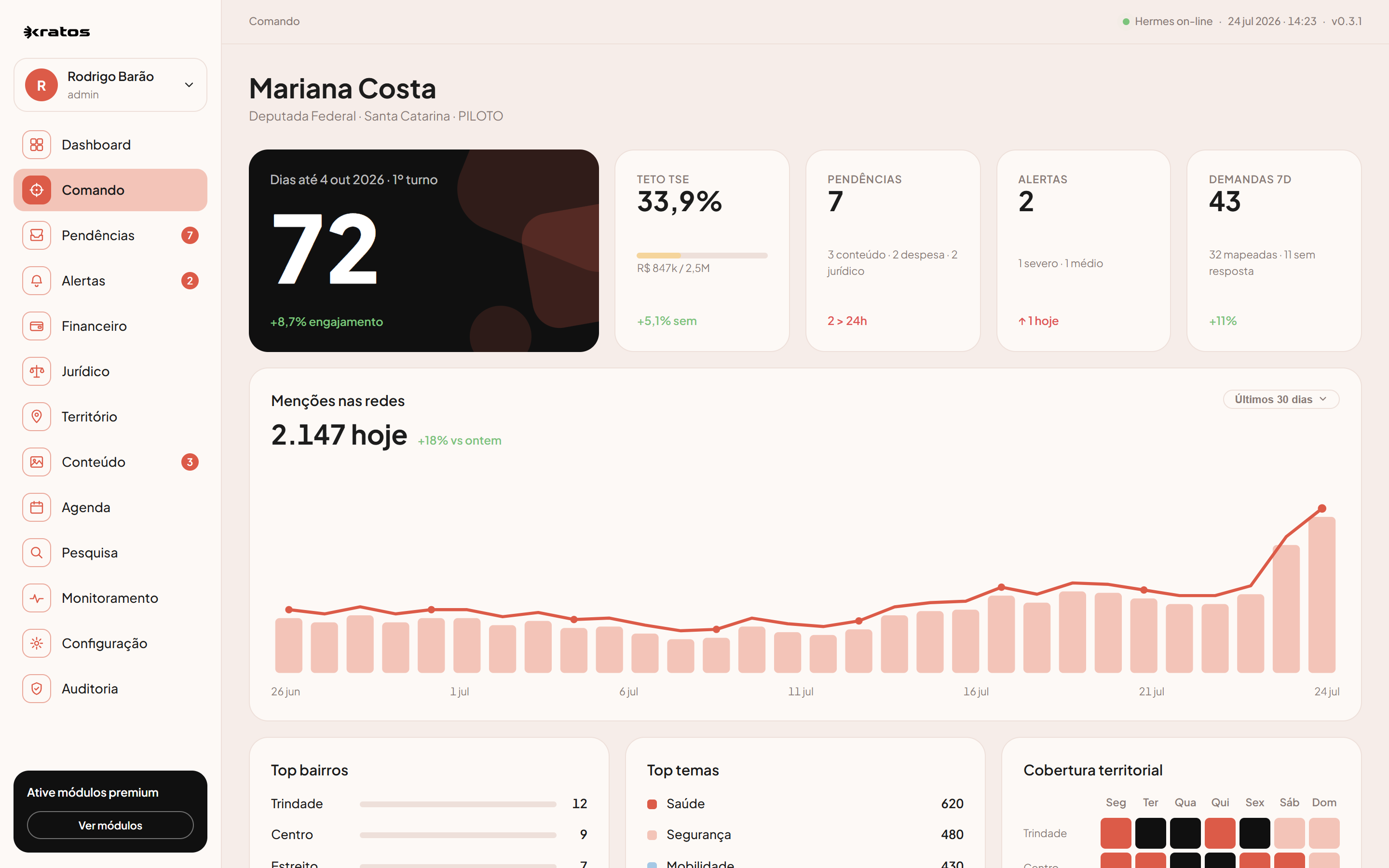This screenshot has width=1389, height=868.
Task: Open the Últimos 30 dias dropdown
Action: pos(1281,400)
